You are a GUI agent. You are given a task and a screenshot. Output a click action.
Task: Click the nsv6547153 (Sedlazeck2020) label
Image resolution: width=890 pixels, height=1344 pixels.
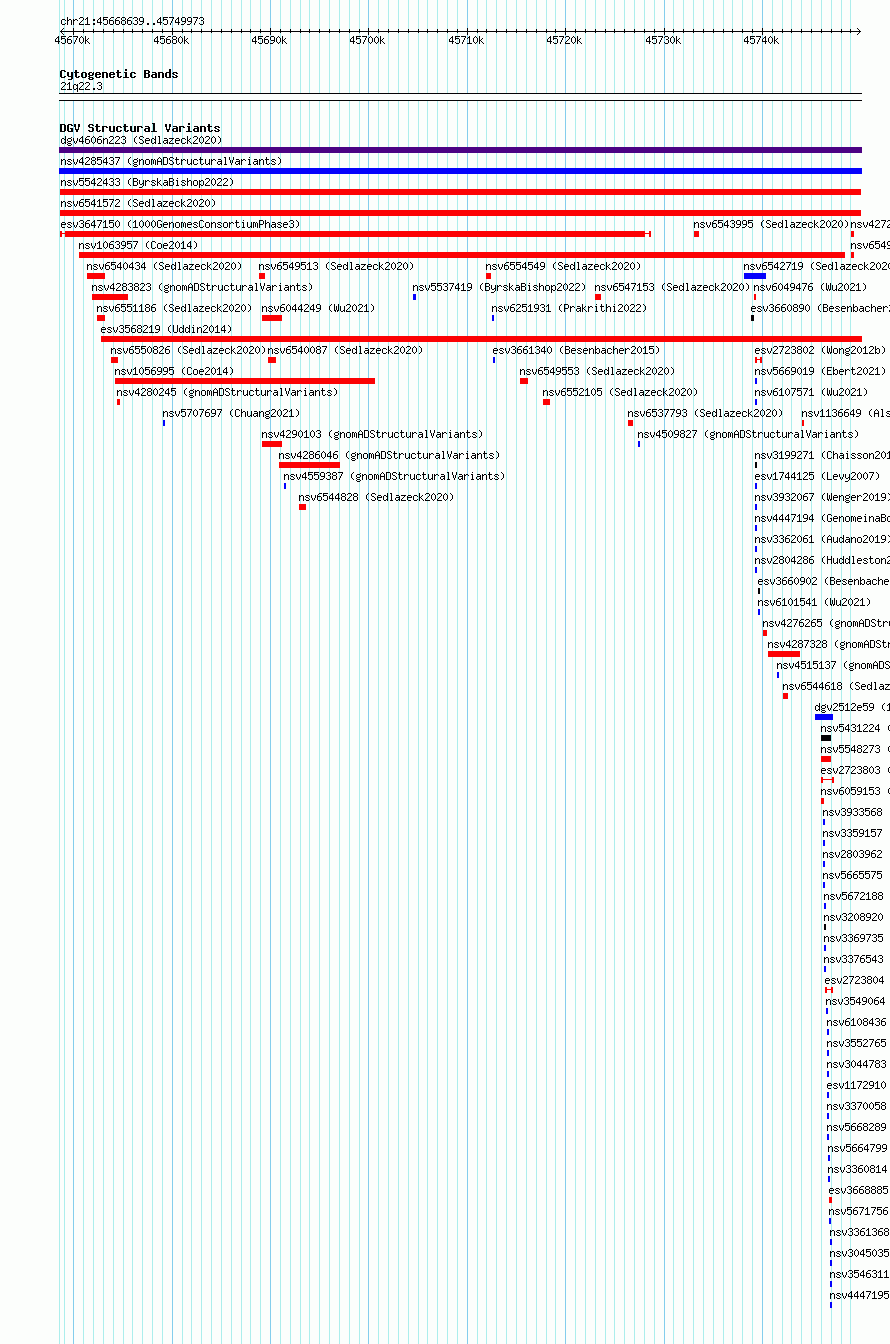pyautogui.click(x=672, y=287)
